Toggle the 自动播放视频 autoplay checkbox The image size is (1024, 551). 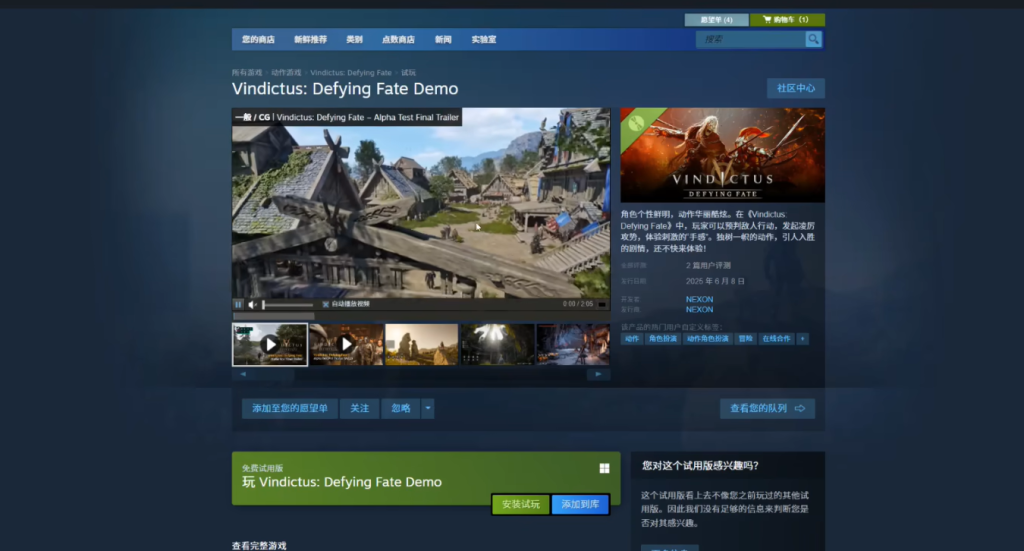click(325, 304)
